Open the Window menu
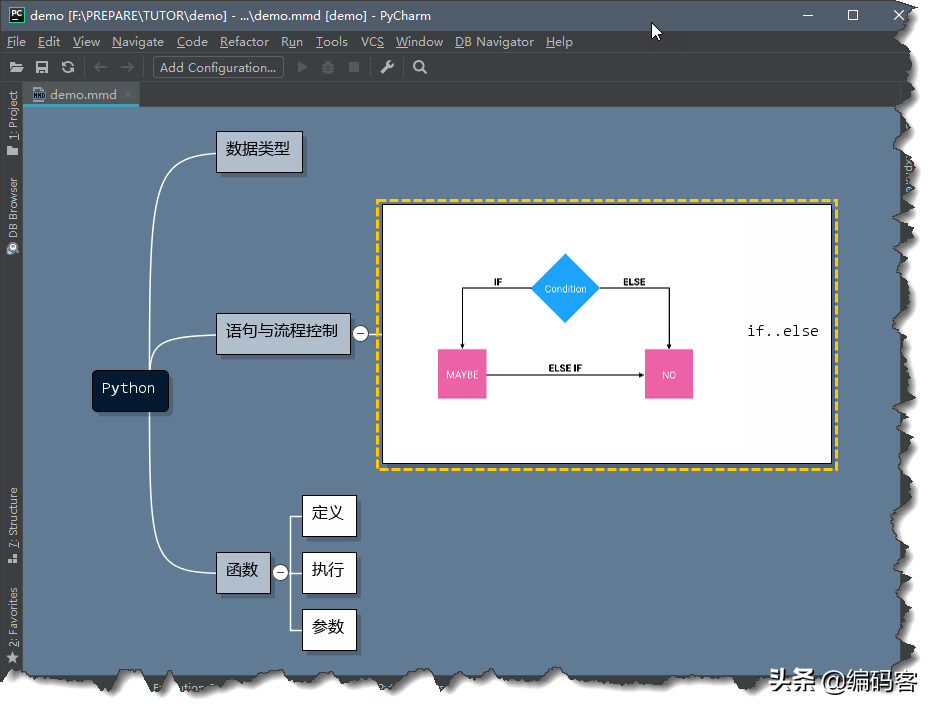Viewport: 938px width, 713px height. click(x=419, y=42)
